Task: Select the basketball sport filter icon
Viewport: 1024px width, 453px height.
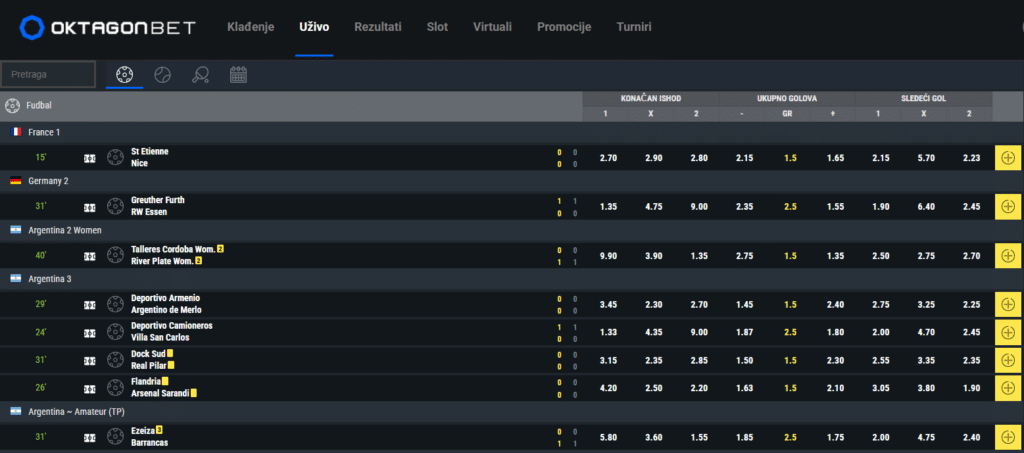Action: pyautogui.click(x=163, y=75)
